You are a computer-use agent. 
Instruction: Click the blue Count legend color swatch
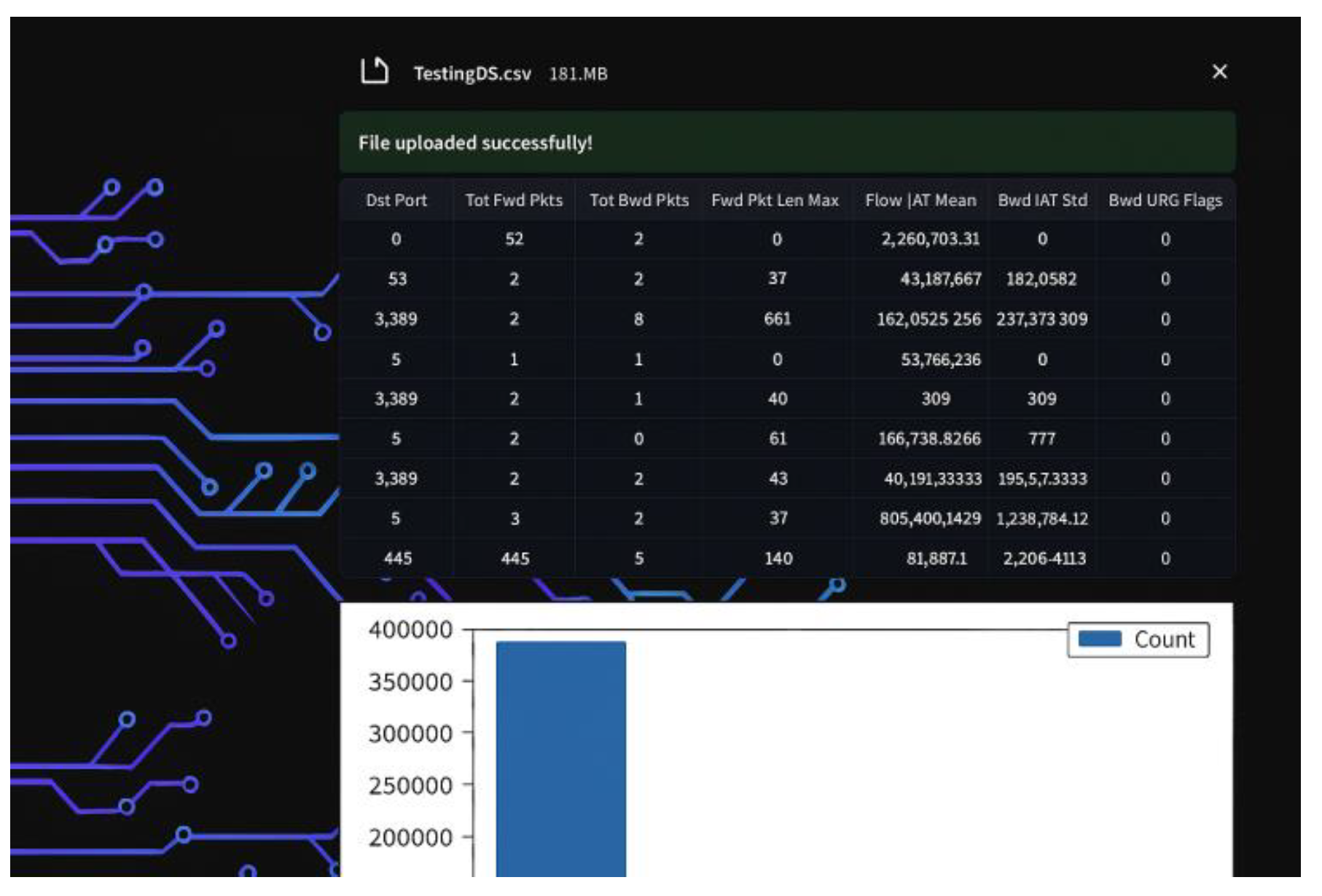click(1099, 639)
